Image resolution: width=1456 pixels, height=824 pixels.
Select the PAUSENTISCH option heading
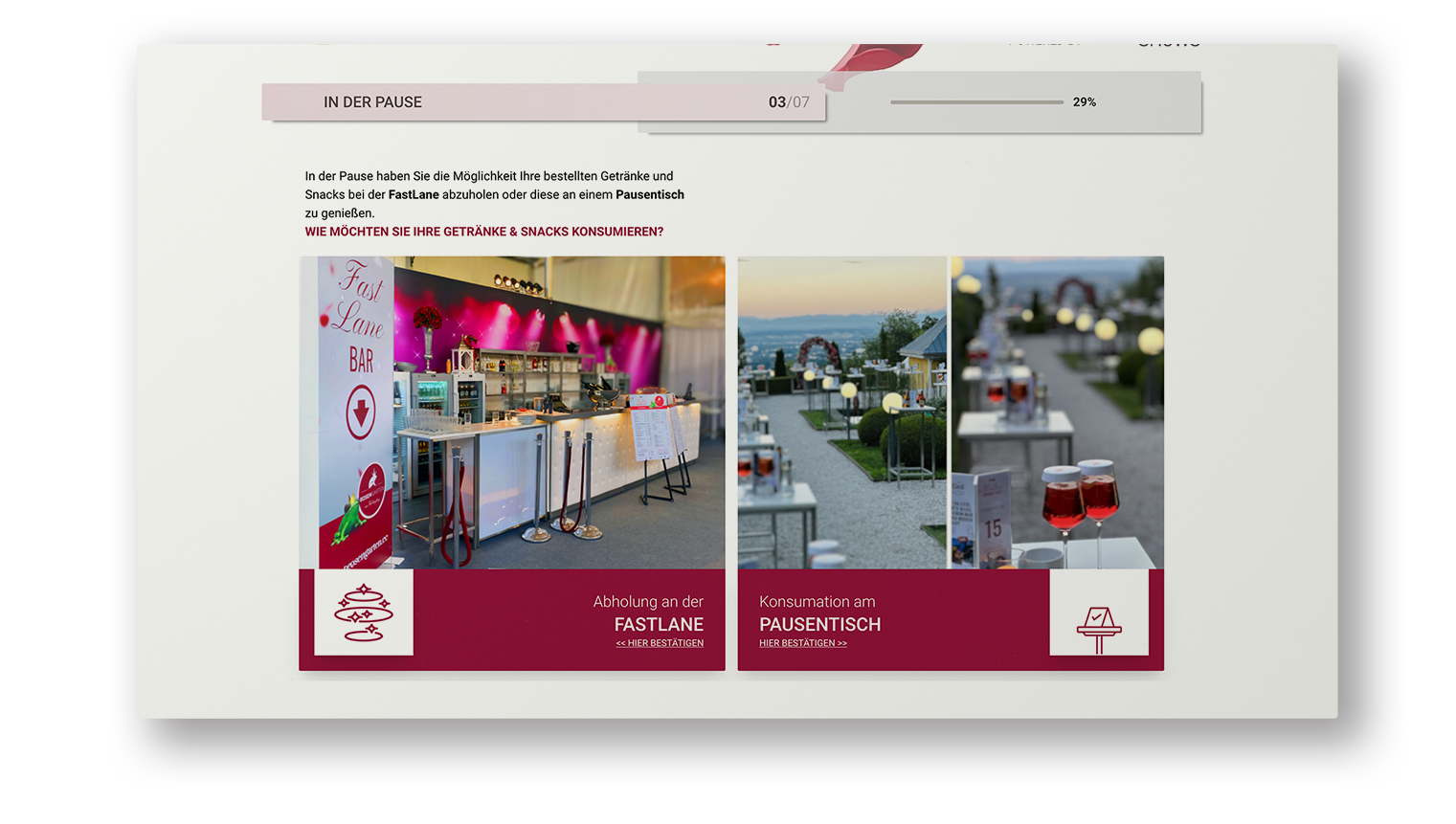coord(819,624)
